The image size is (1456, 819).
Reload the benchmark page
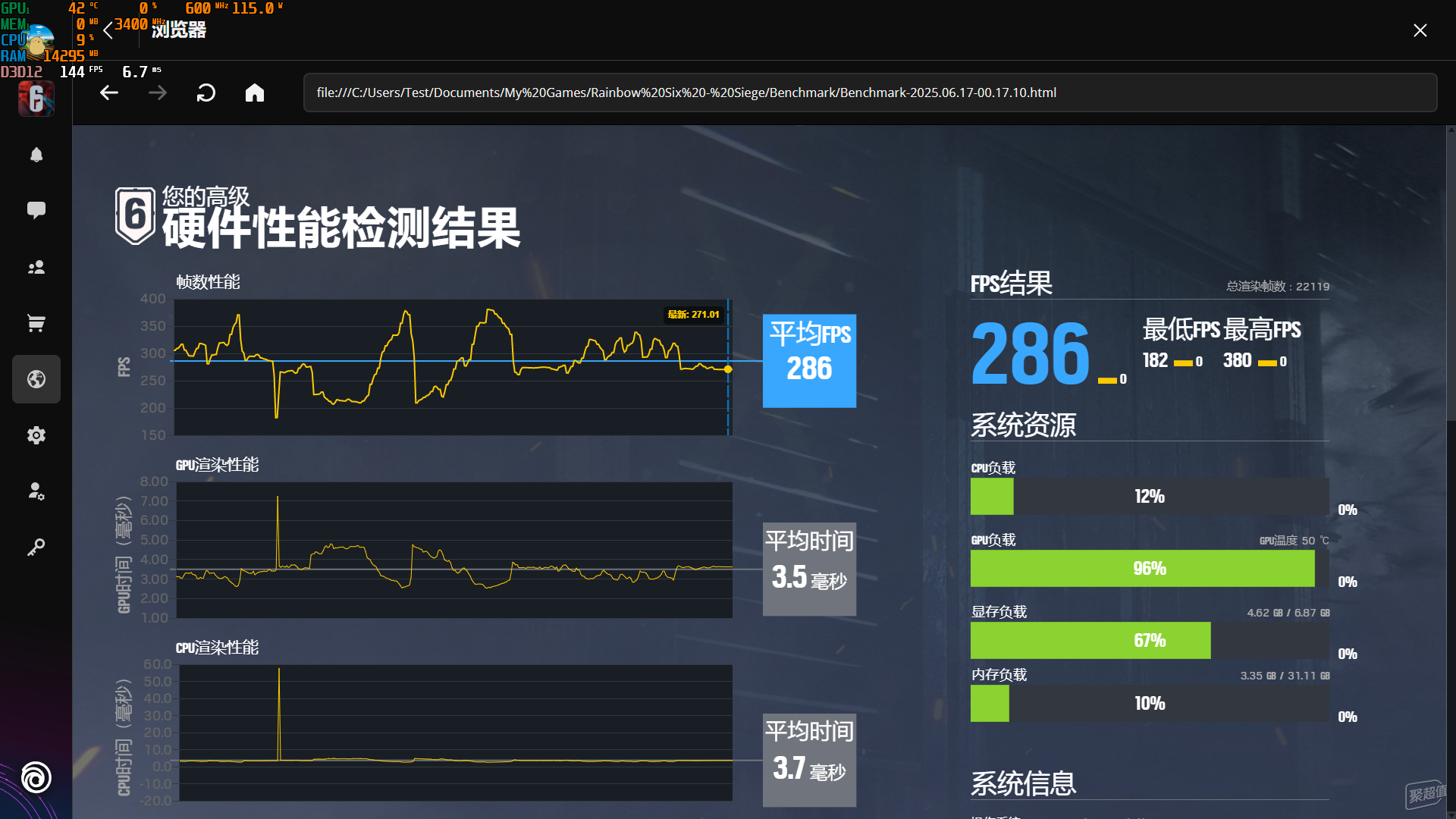click(x=206, y=93)
